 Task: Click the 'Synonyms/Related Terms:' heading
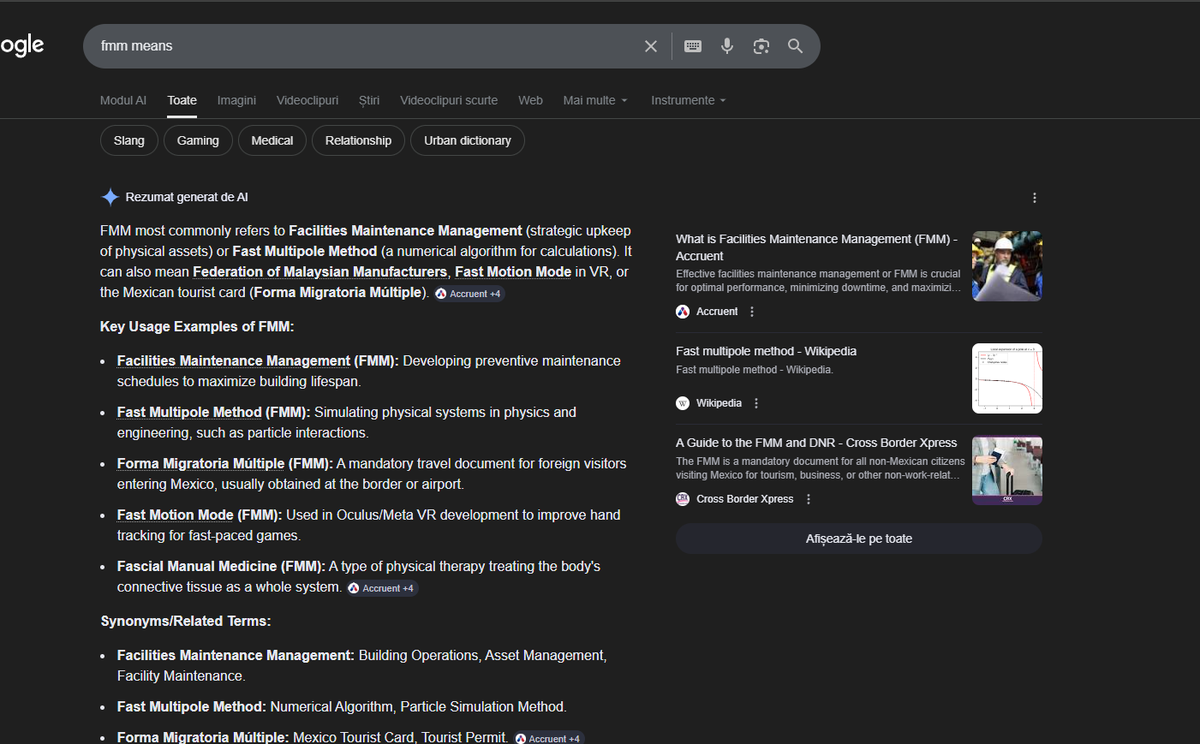(186, 621)
